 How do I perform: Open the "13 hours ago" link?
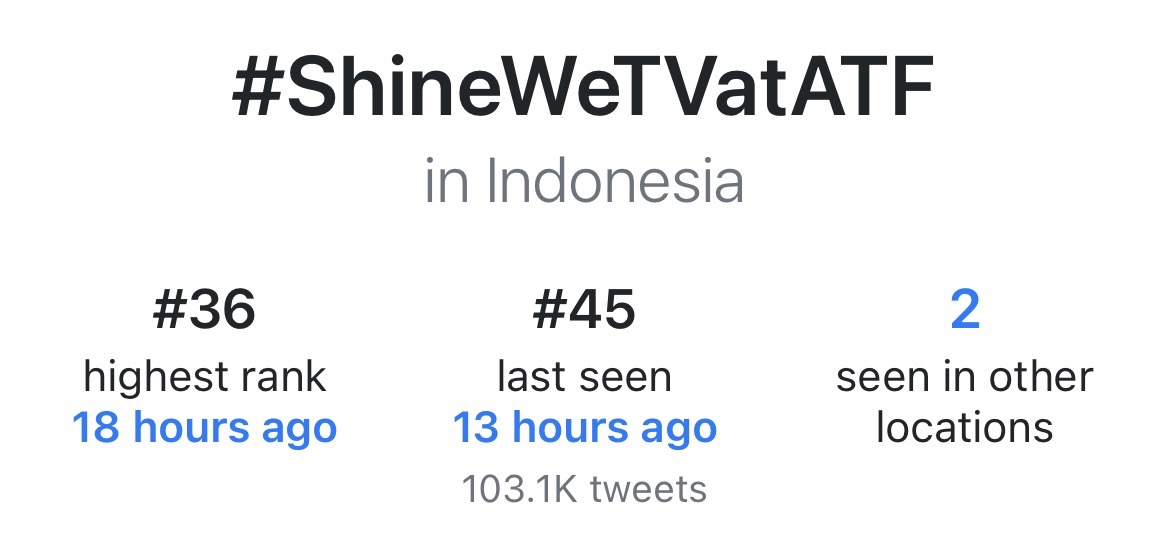pyautogui.click(x=584, y=428)
